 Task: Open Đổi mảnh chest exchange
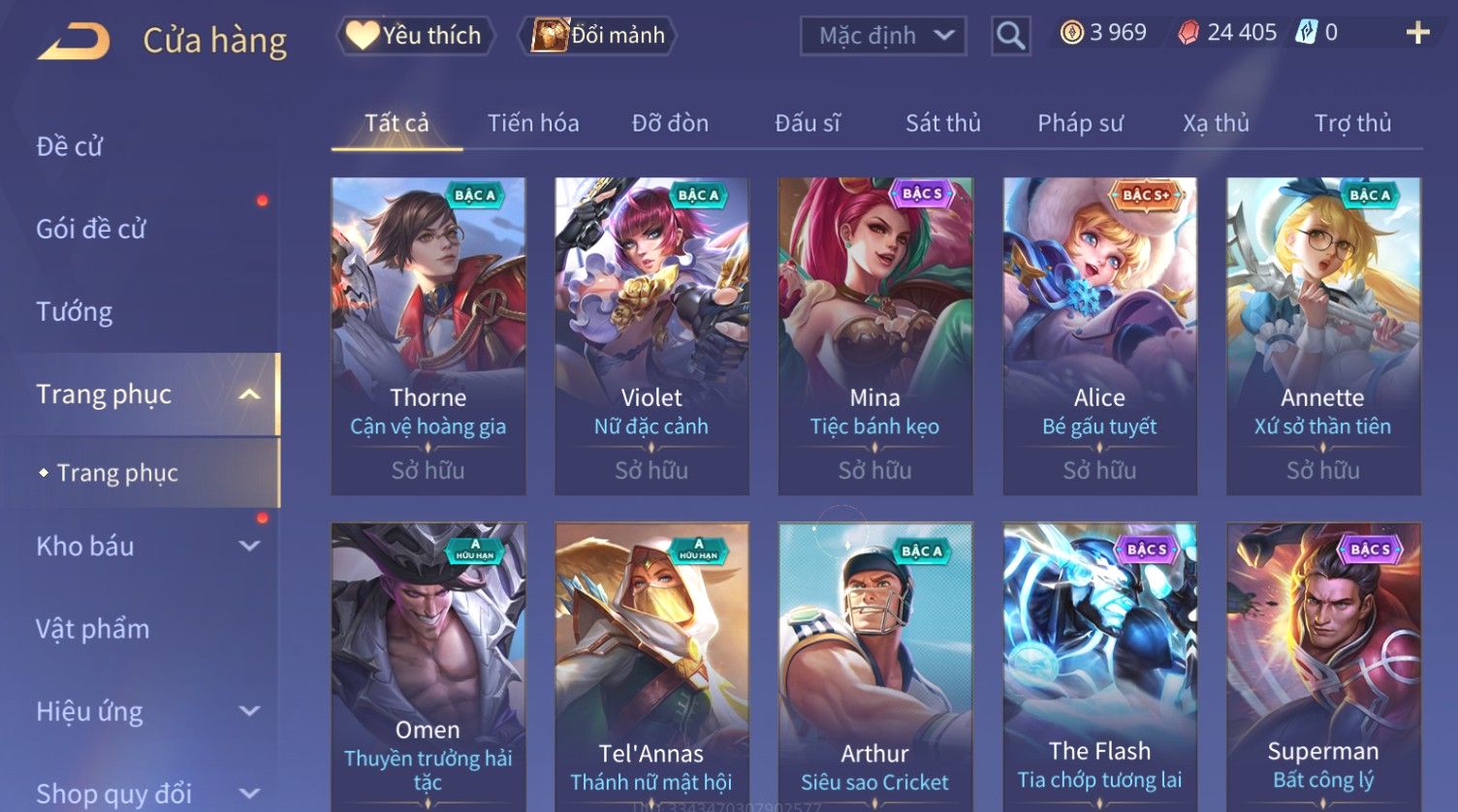click(x=598, y=36)
